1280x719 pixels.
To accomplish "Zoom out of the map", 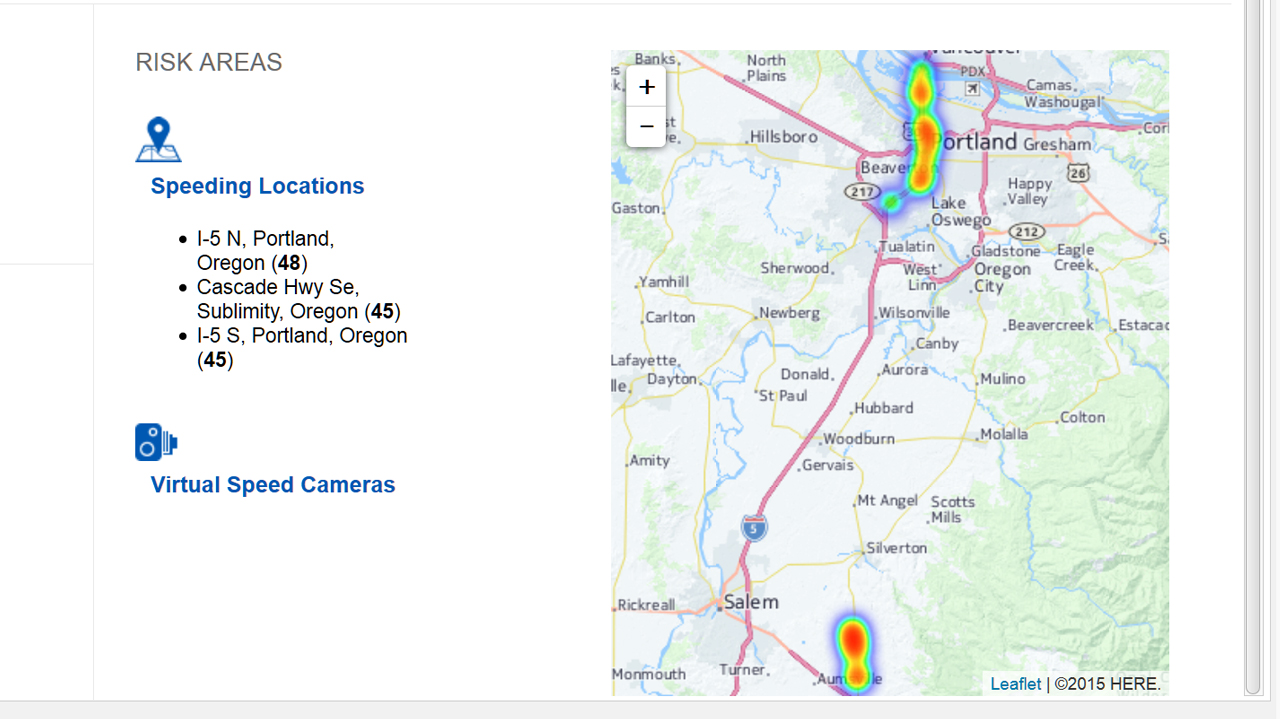I will point(646,127).
